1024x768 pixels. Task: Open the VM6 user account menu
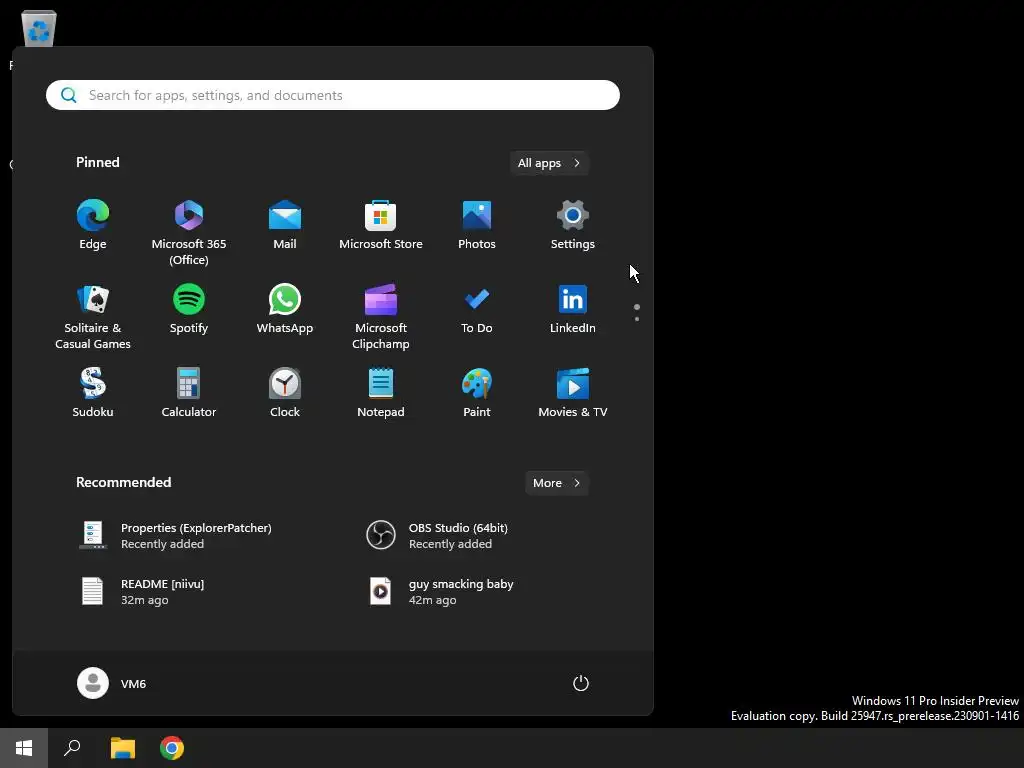pos(112,683)
